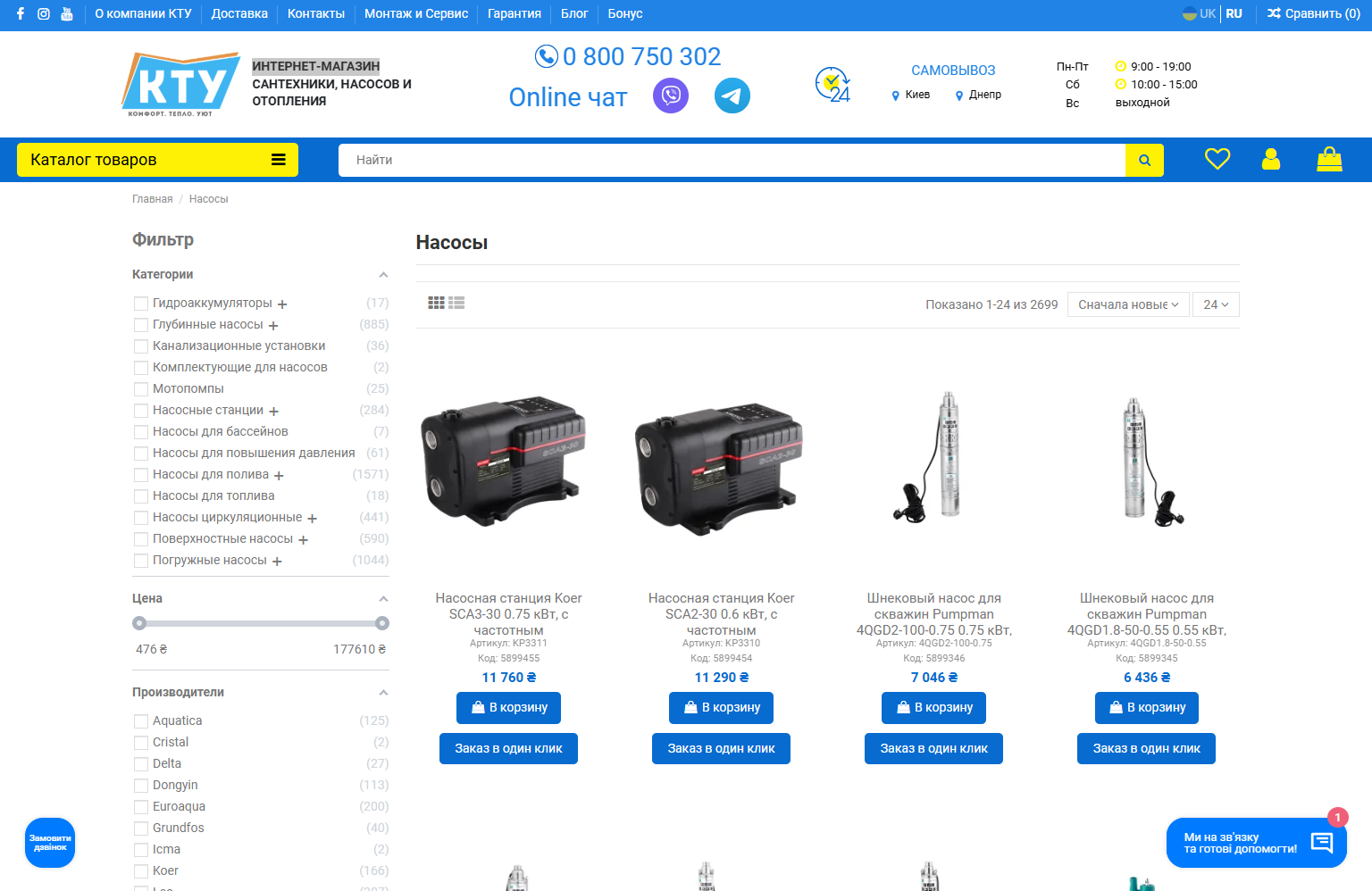Click the KTY logo
This screenshot has width=1372, height=891.
point(181,84)
